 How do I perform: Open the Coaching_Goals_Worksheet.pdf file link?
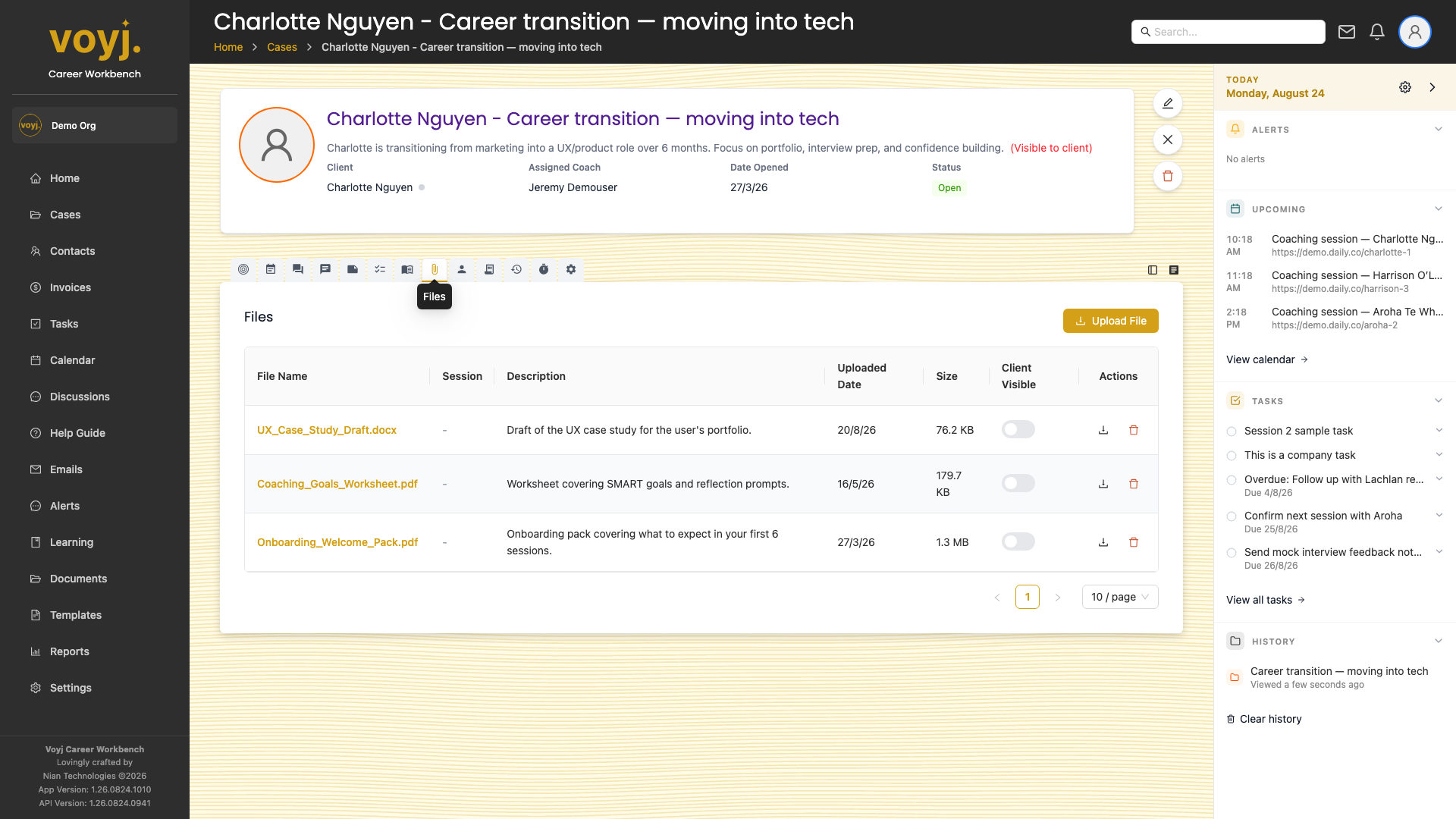337,484
